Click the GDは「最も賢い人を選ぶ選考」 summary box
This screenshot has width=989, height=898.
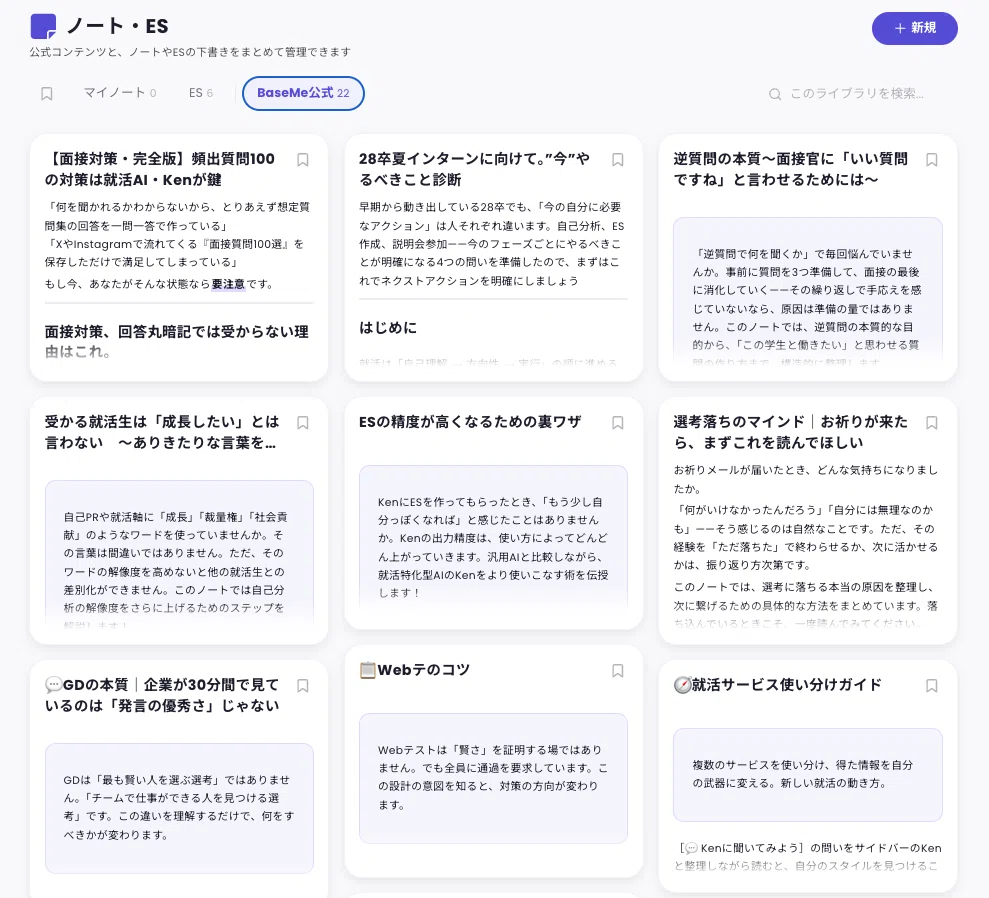coord(179,808)
